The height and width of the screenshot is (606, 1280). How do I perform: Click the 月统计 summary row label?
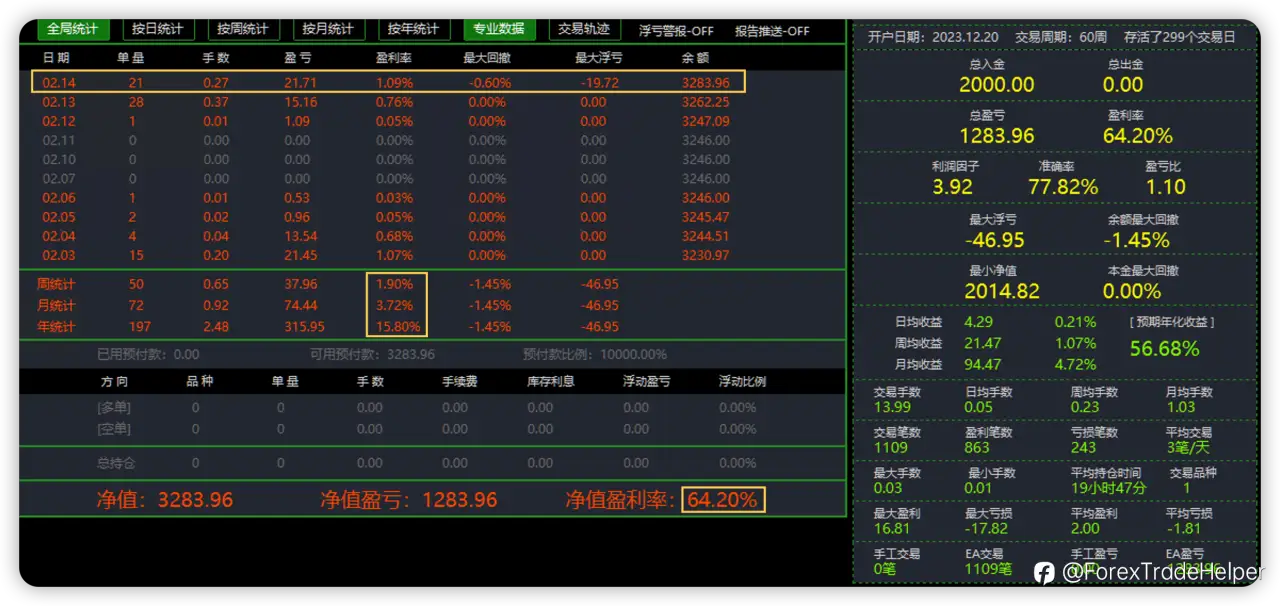[56, 305]
